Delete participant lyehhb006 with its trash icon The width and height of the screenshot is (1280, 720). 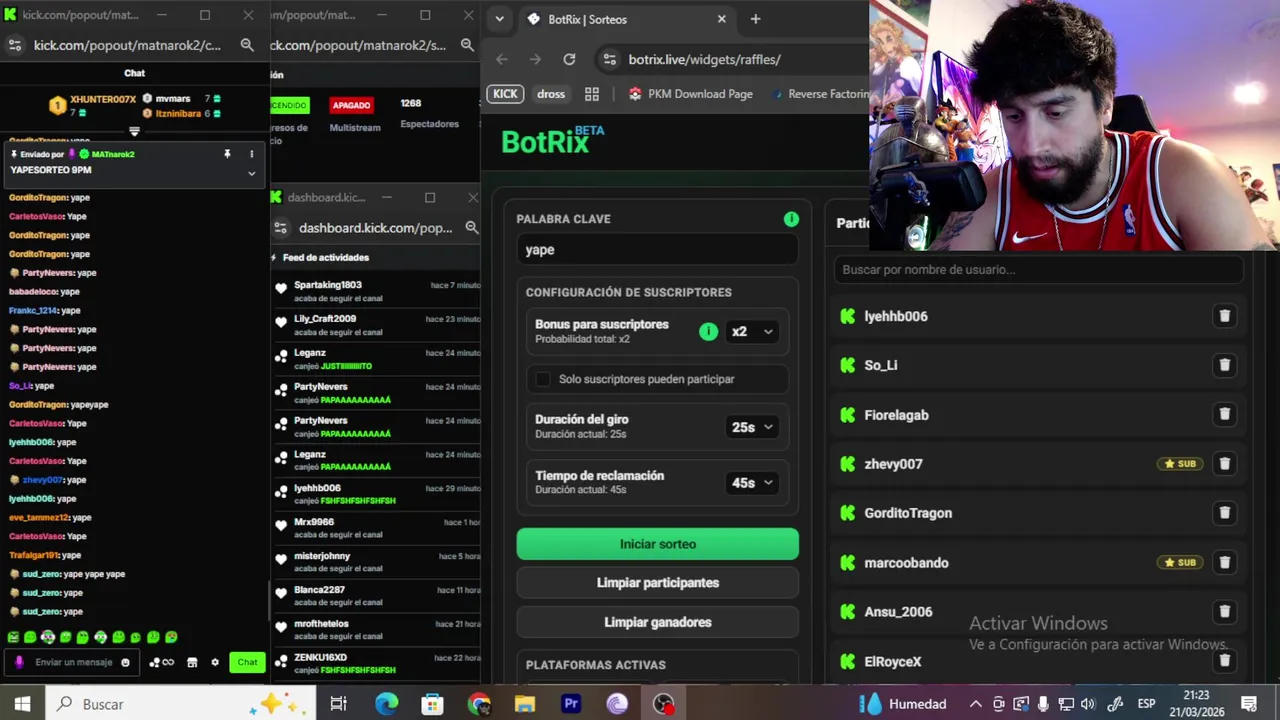pyautogui.click(x=1224, y=316)
